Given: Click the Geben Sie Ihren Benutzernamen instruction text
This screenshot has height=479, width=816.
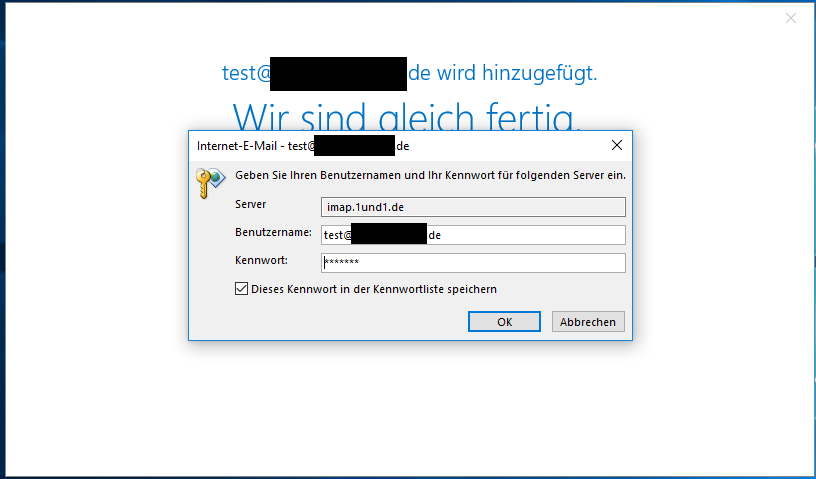Looking at the screenshot, I should tap(430, 175).
